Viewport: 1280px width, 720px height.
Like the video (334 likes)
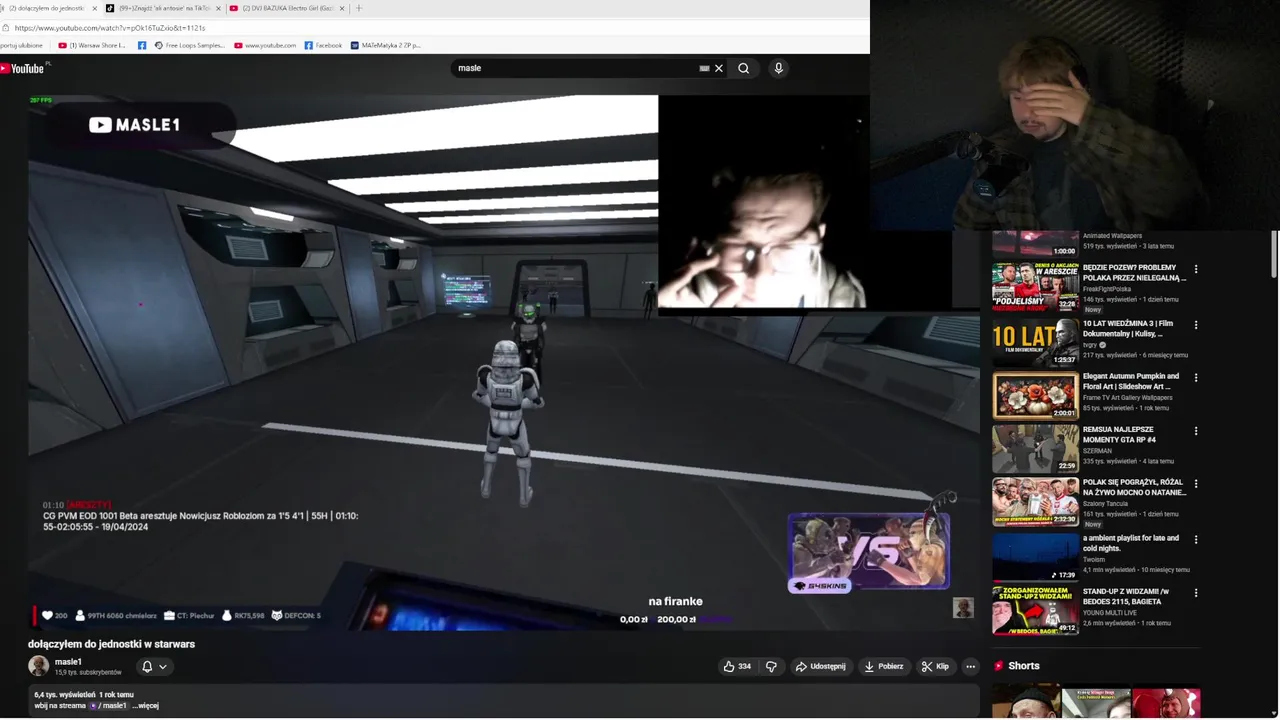pos(737,666)
